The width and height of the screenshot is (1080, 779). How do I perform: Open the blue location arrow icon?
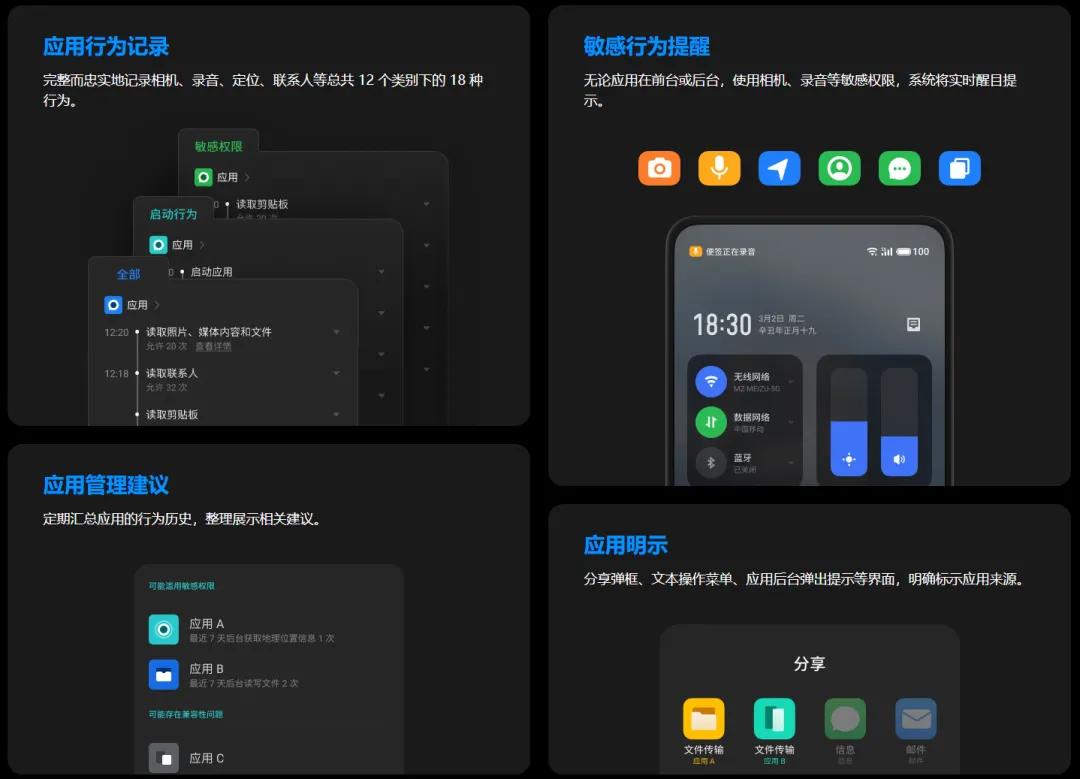click(x=779, y=168)
